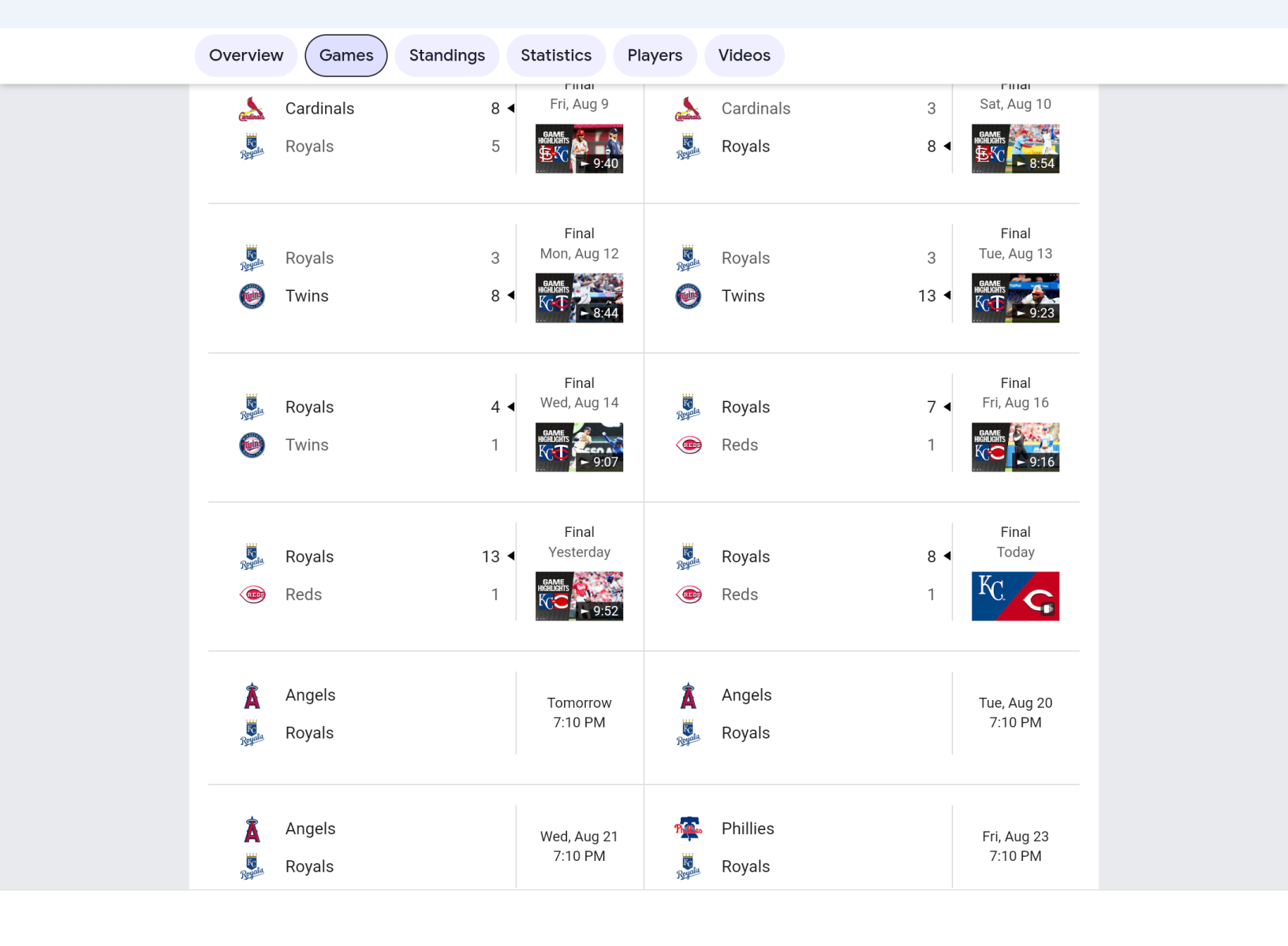Play the 9:52 Royals-Reds highlights video
The width and height of the screenshot is (1288, 946).
[x=579, y=596]
